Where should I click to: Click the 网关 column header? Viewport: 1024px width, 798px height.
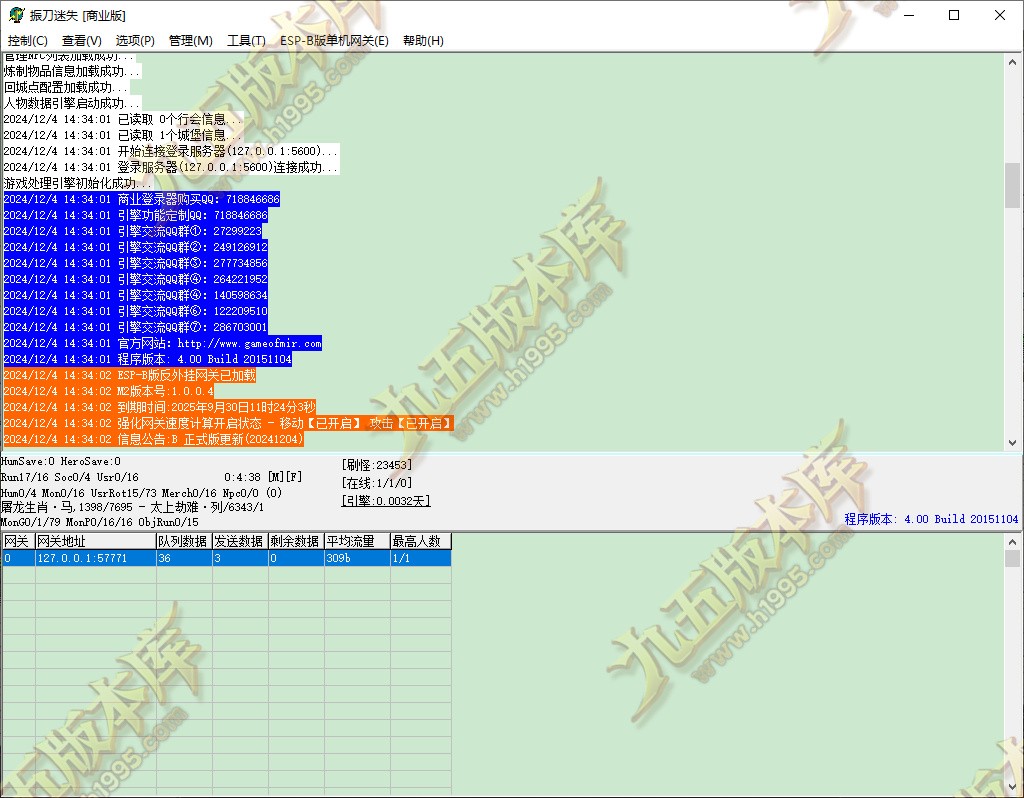18,541
